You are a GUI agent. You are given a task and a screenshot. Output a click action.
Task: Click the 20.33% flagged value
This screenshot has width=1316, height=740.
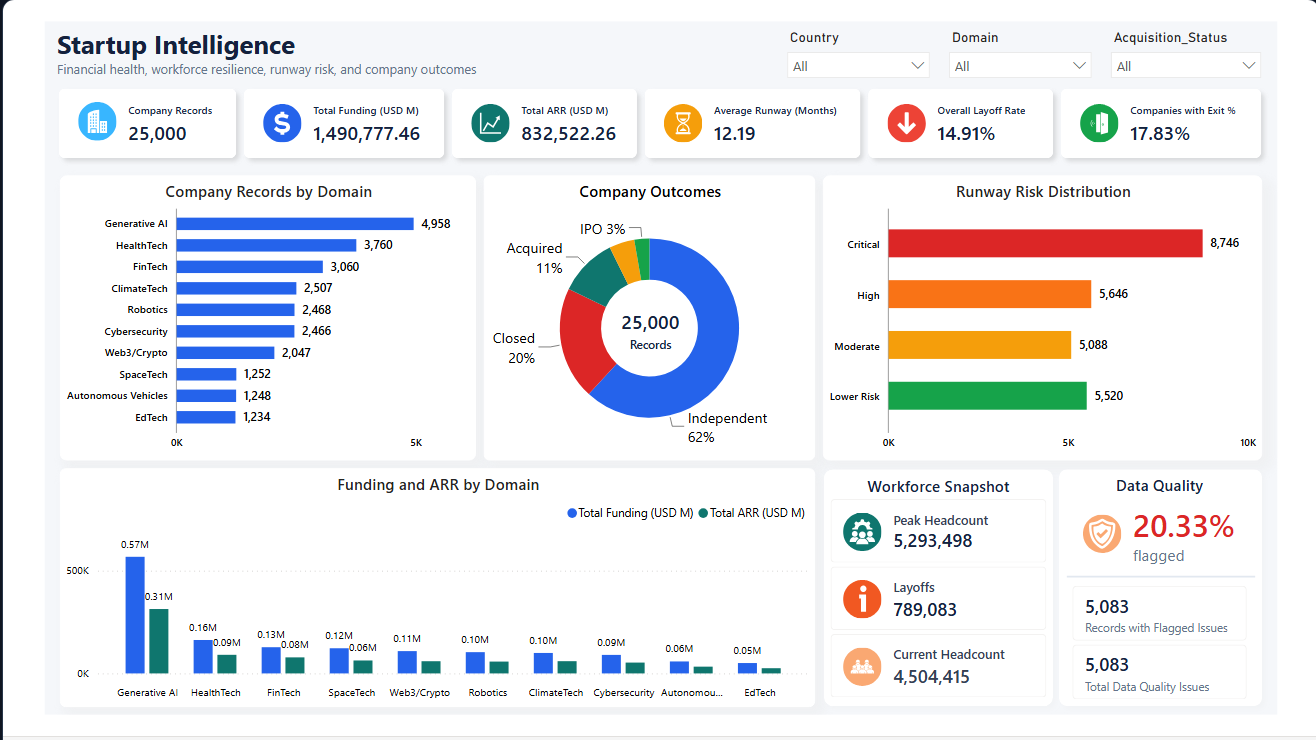point(1183,526)
